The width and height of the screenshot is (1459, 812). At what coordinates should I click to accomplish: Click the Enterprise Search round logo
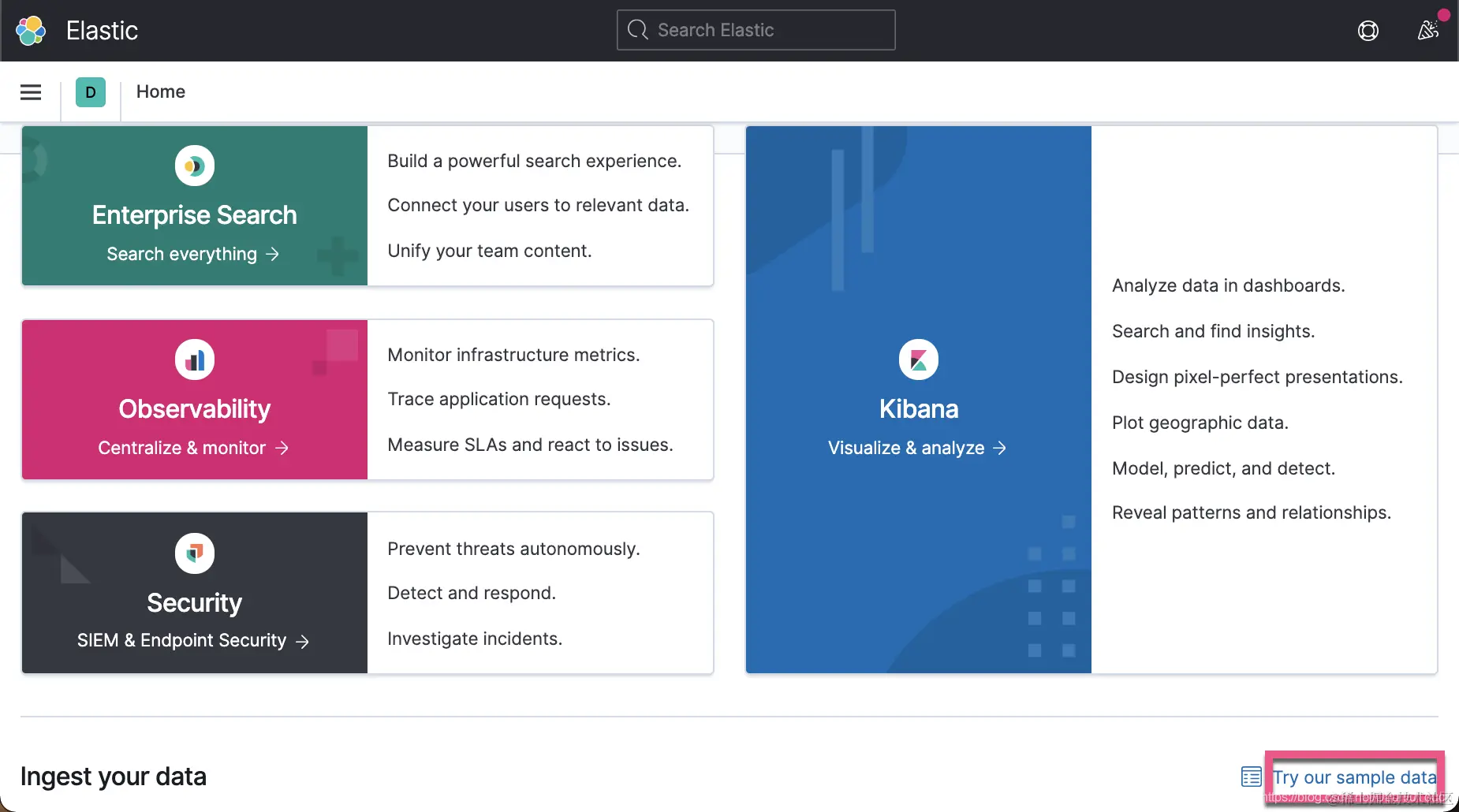[x=195, y=166]
